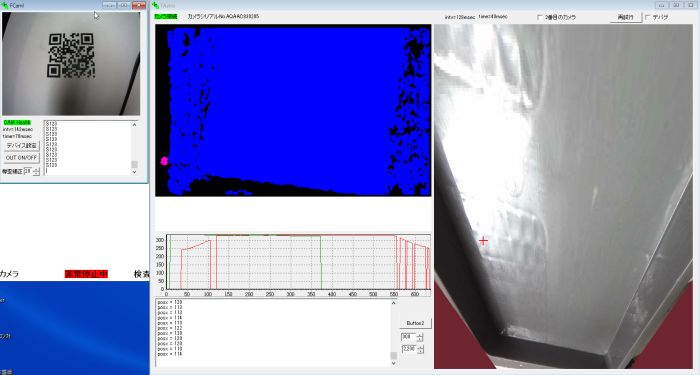The image size is (700, 375).
Task: Click the red crosshair marker on camera image
Action: click(x=483, y=241)
